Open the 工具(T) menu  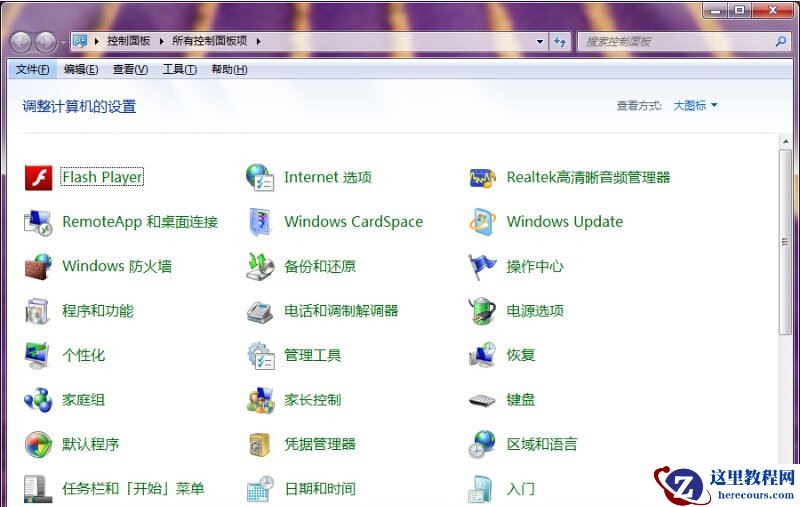point(180,69)
